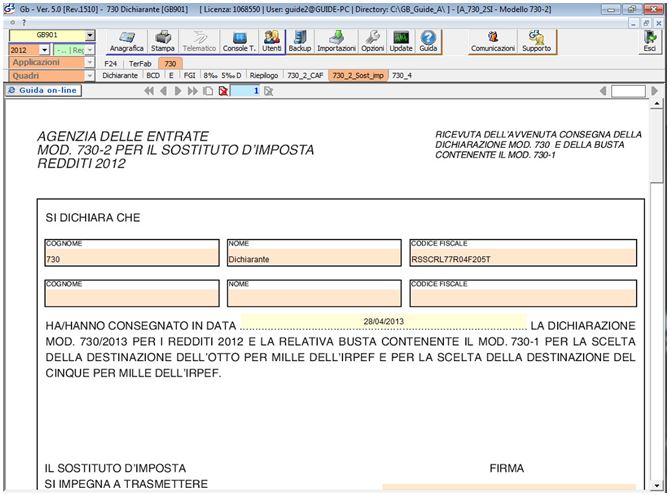Click the Stampa printer icon
This screenshot has height=495, width=670.
click(163, 41)
